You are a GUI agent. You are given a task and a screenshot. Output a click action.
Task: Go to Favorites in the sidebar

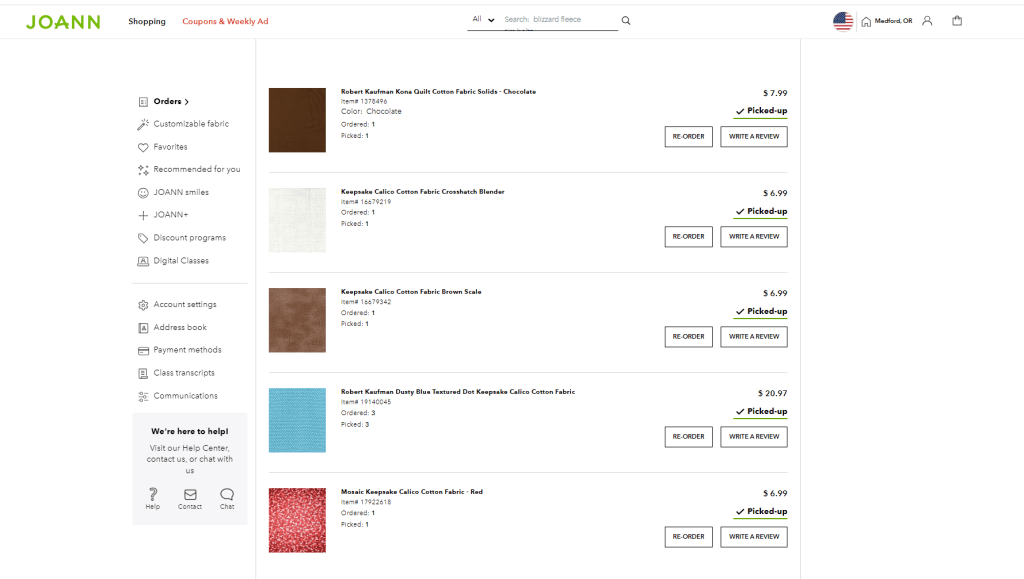pyautogui.click(x=170, y=147)
